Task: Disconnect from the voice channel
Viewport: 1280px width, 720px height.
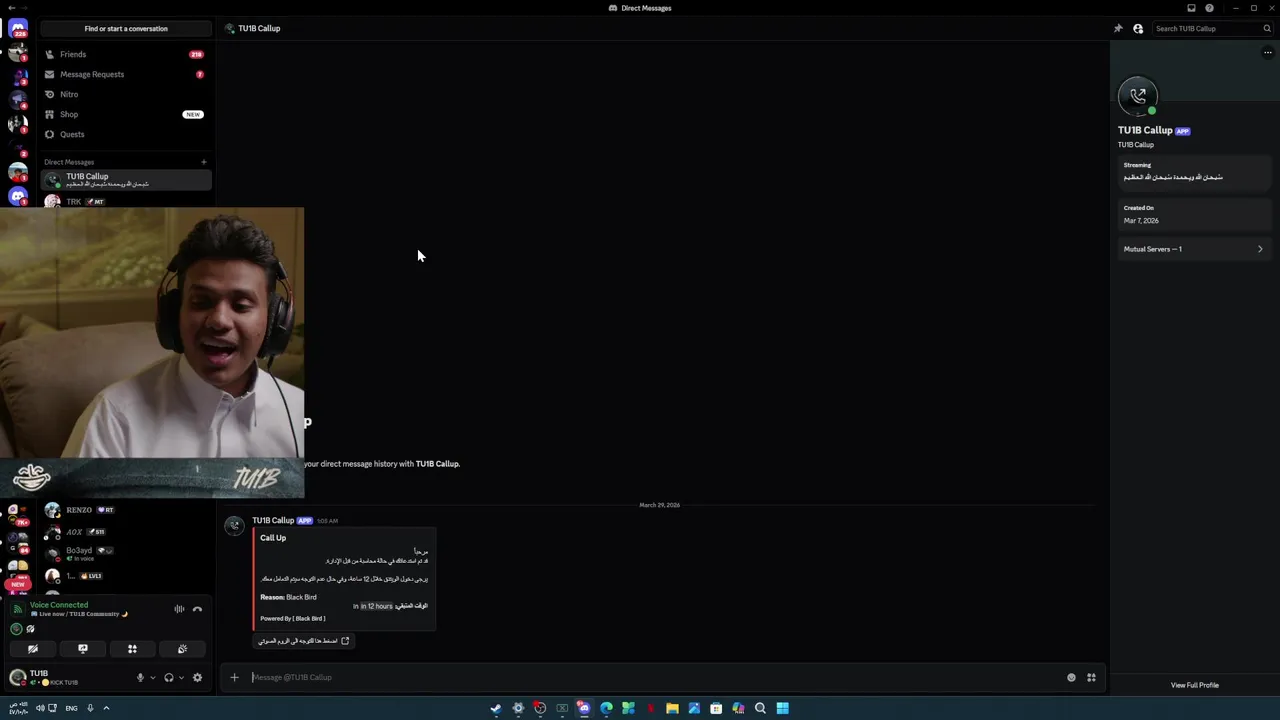Action: (x=197, y=609)
